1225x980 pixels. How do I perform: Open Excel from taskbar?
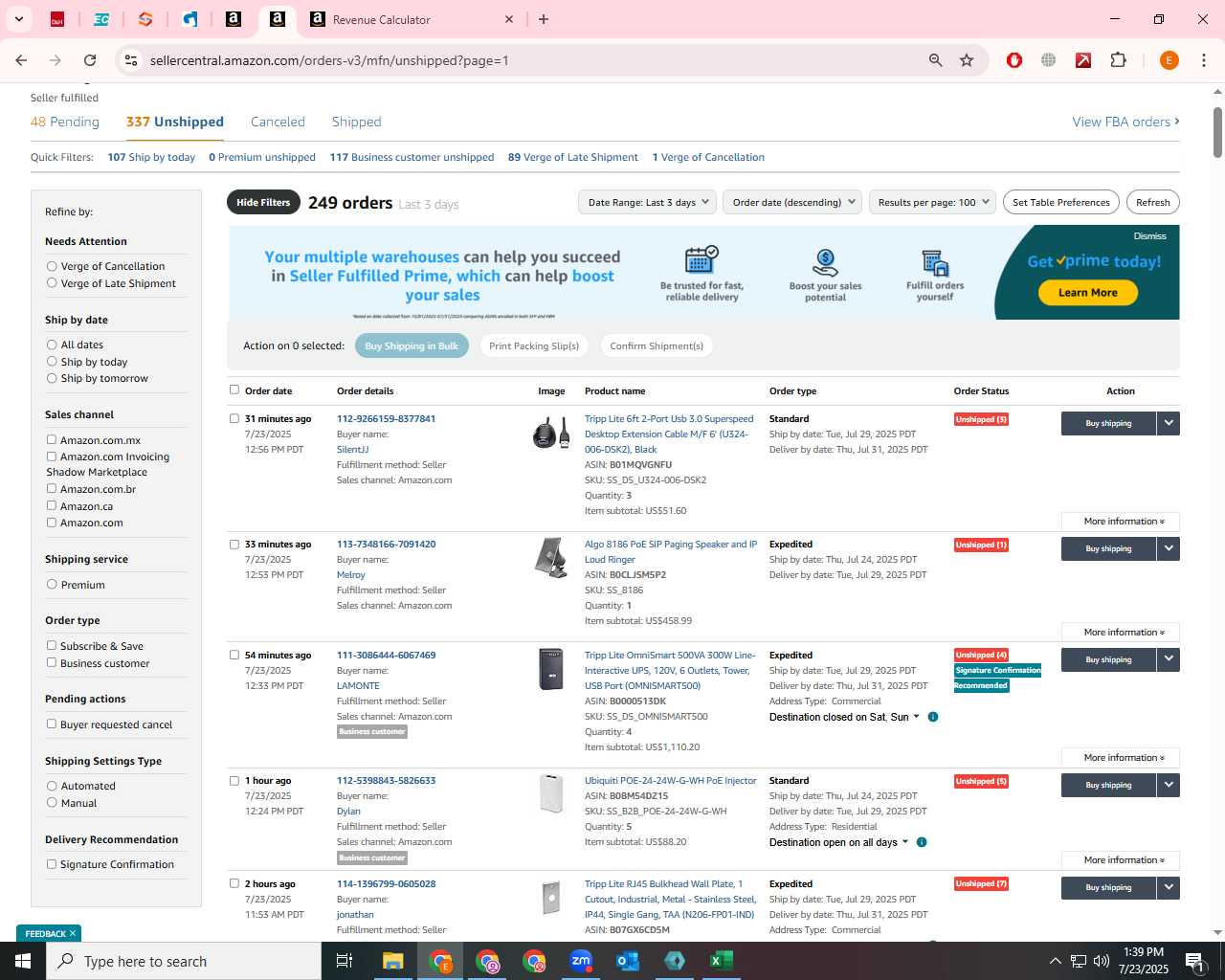click(x=722, y=961)
